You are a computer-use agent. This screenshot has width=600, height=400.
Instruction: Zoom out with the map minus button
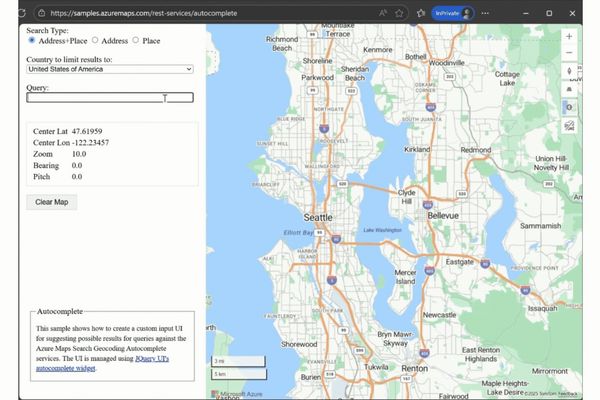(x=569, y=52)
